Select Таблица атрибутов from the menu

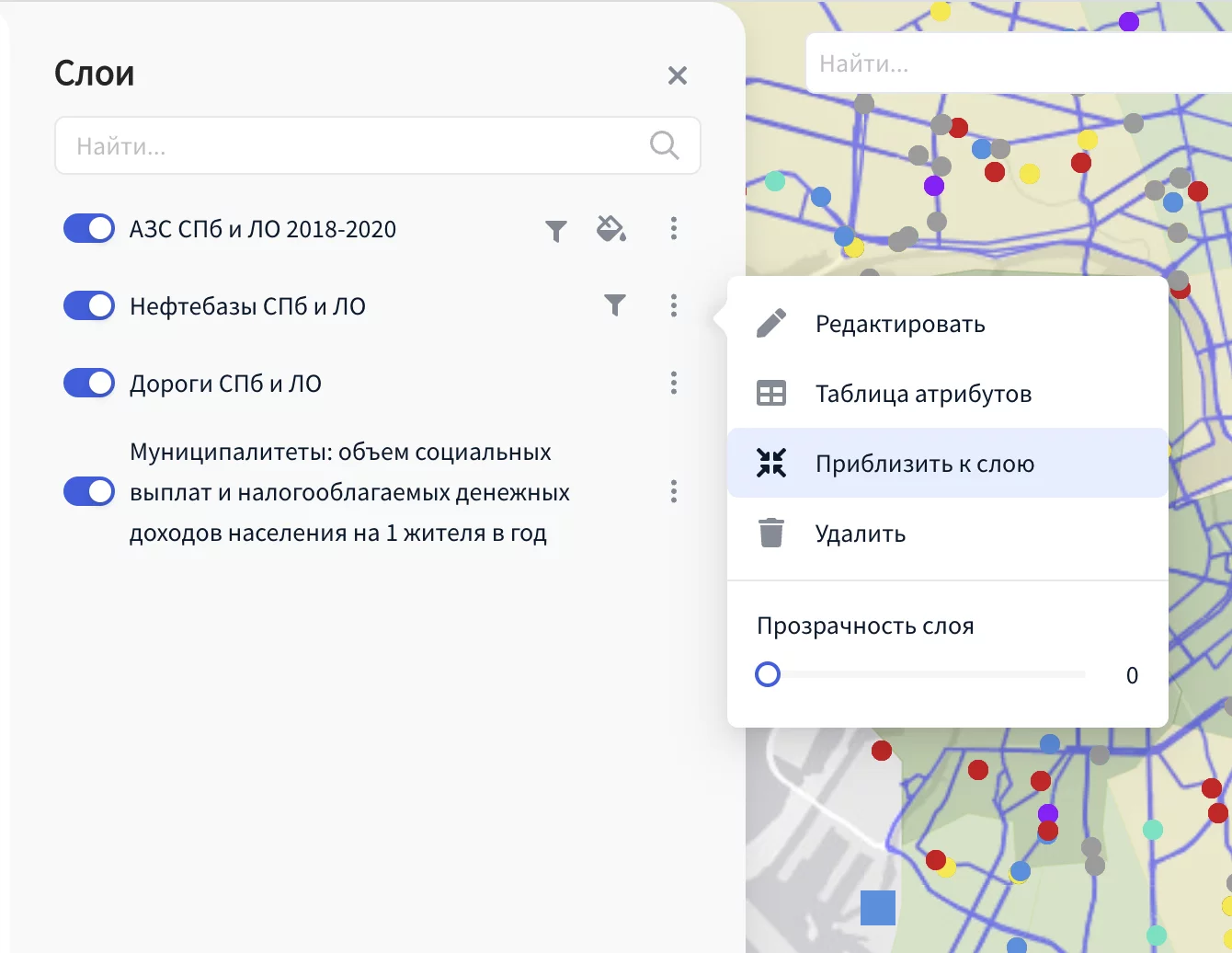point(923,394)
